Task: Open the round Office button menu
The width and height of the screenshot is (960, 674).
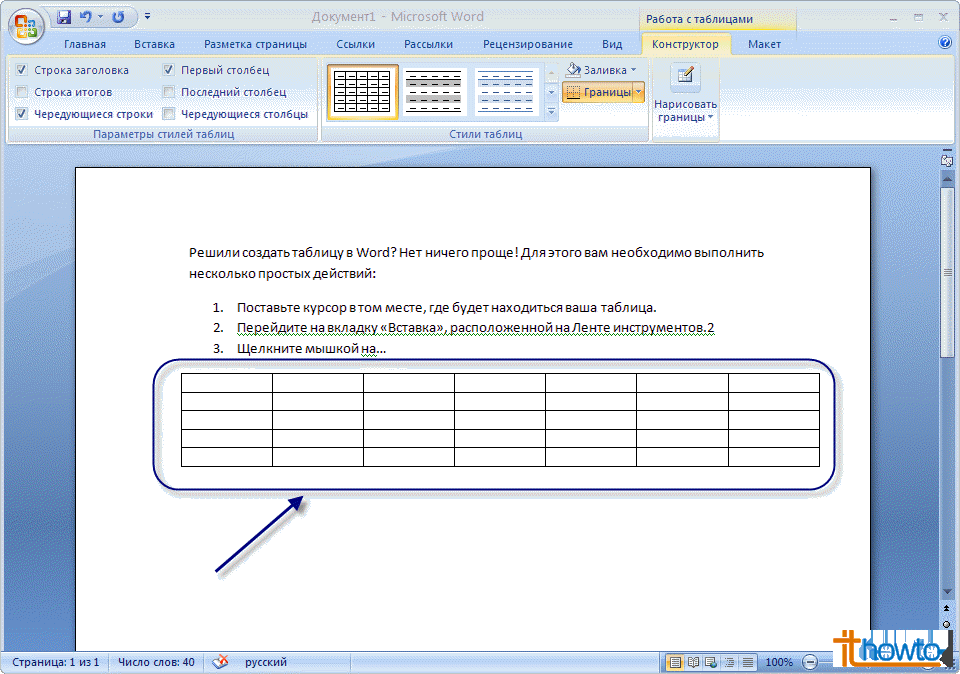Action: (x=25, y=26)
